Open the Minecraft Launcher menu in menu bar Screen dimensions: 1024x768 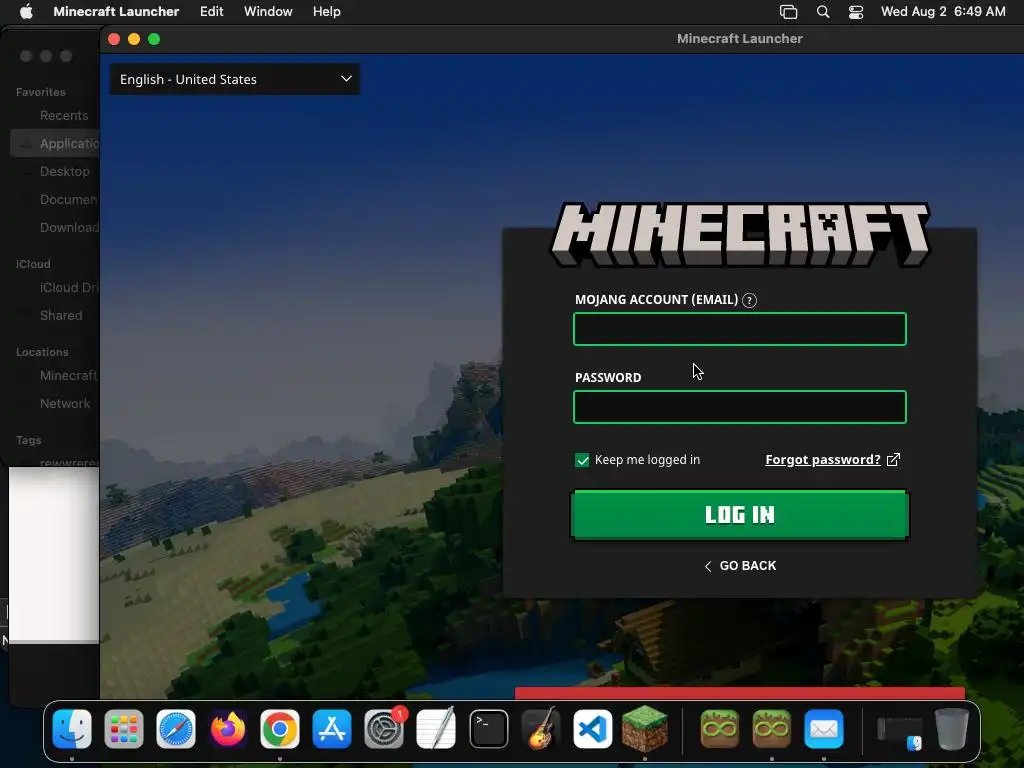[x=116, y=12]
